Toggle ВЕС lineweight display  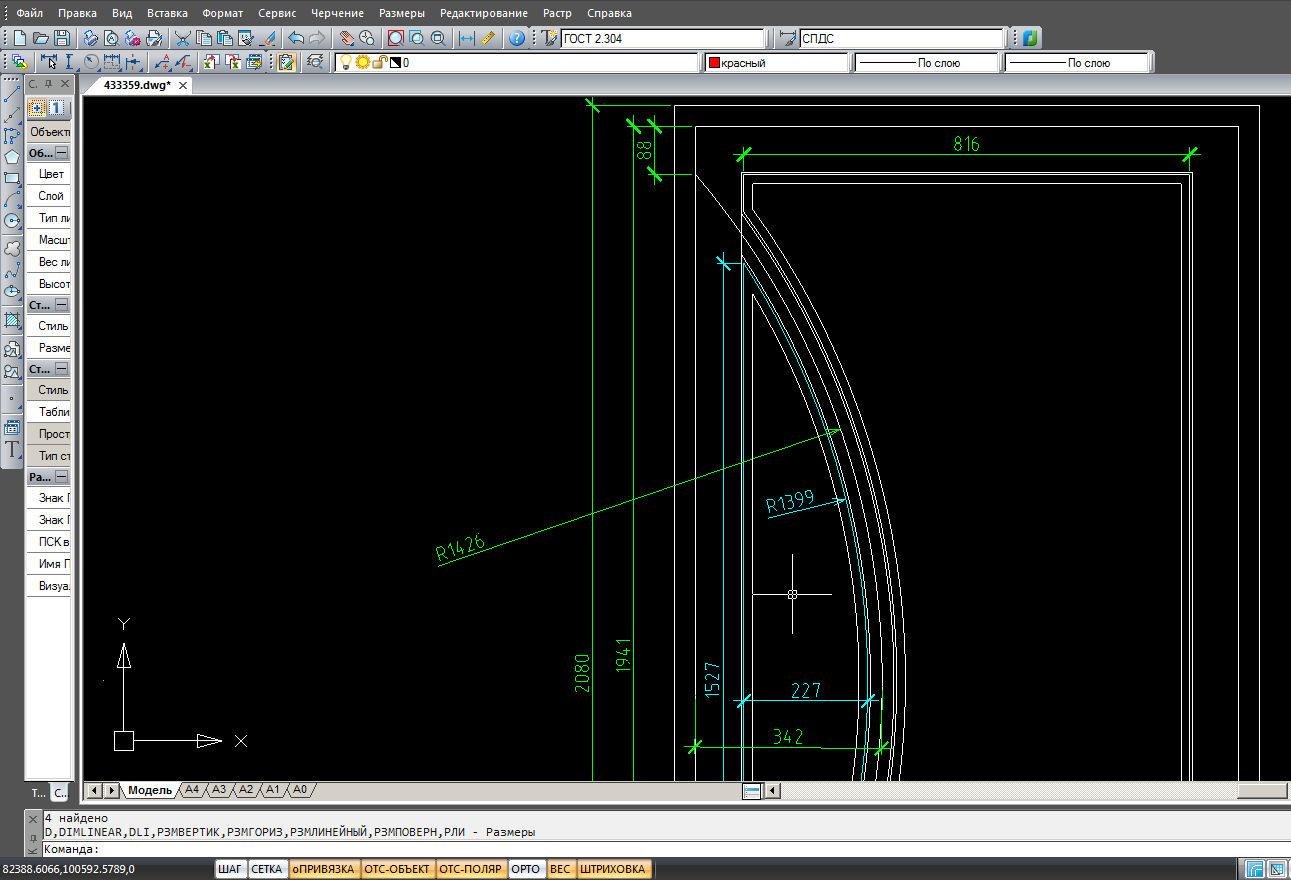pyautogui.click(x=560, y=869)
